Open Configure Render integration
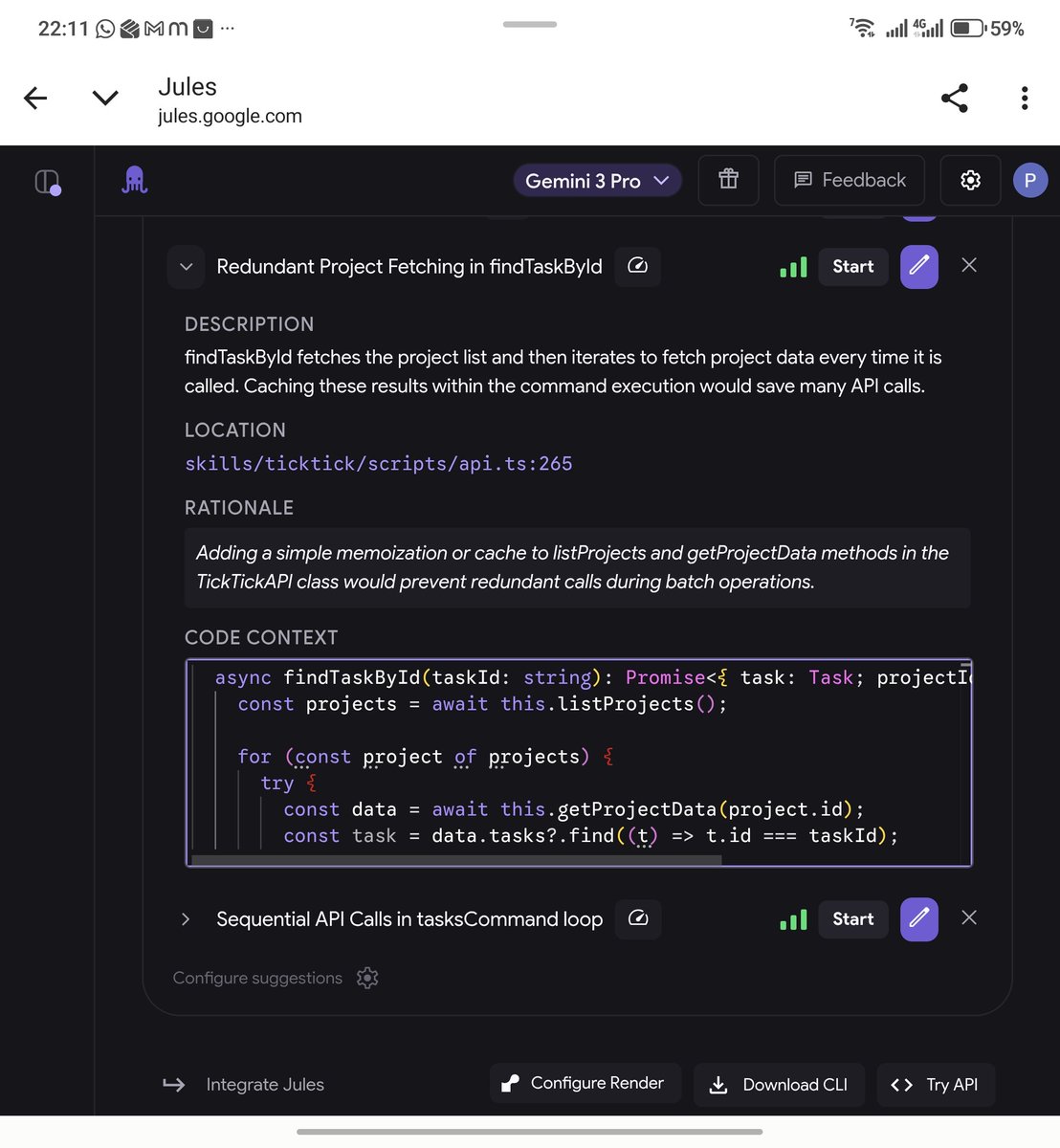1060x1148 pixels. [x=585, y=1084]
